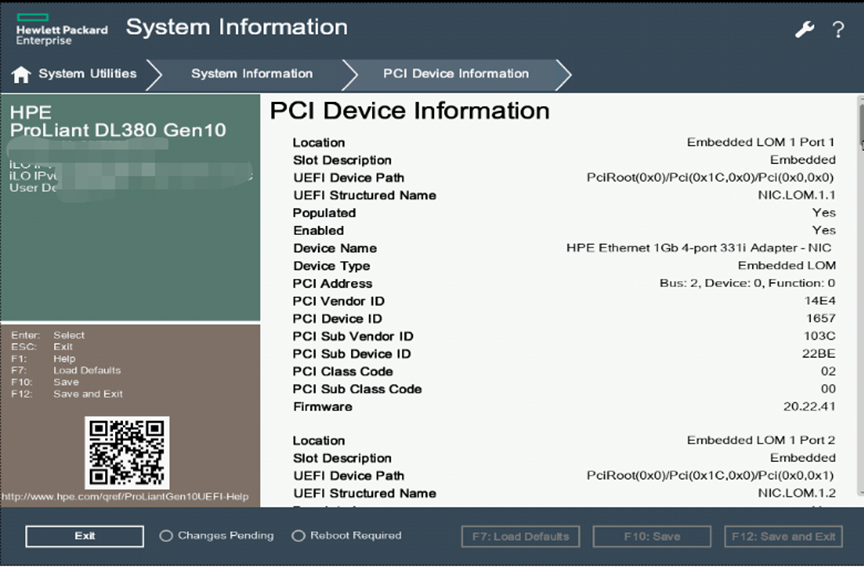Select the Device Name row for Port 1
Image resolution: width=864 pixels, height=567 pixels.
[x=564, y=248]
